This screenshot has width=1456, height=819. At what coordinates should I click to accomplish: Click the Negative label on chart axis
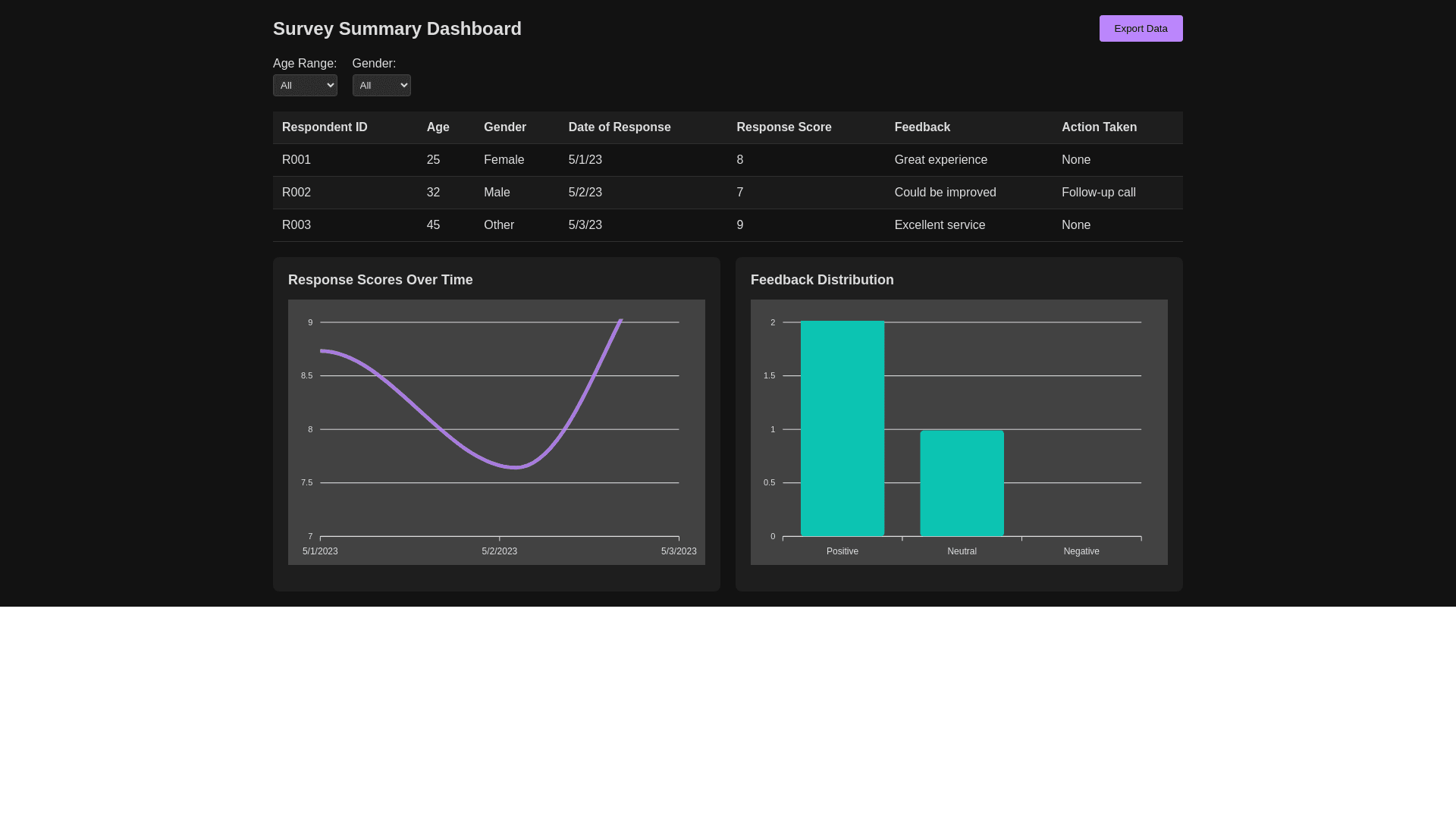1081,551
